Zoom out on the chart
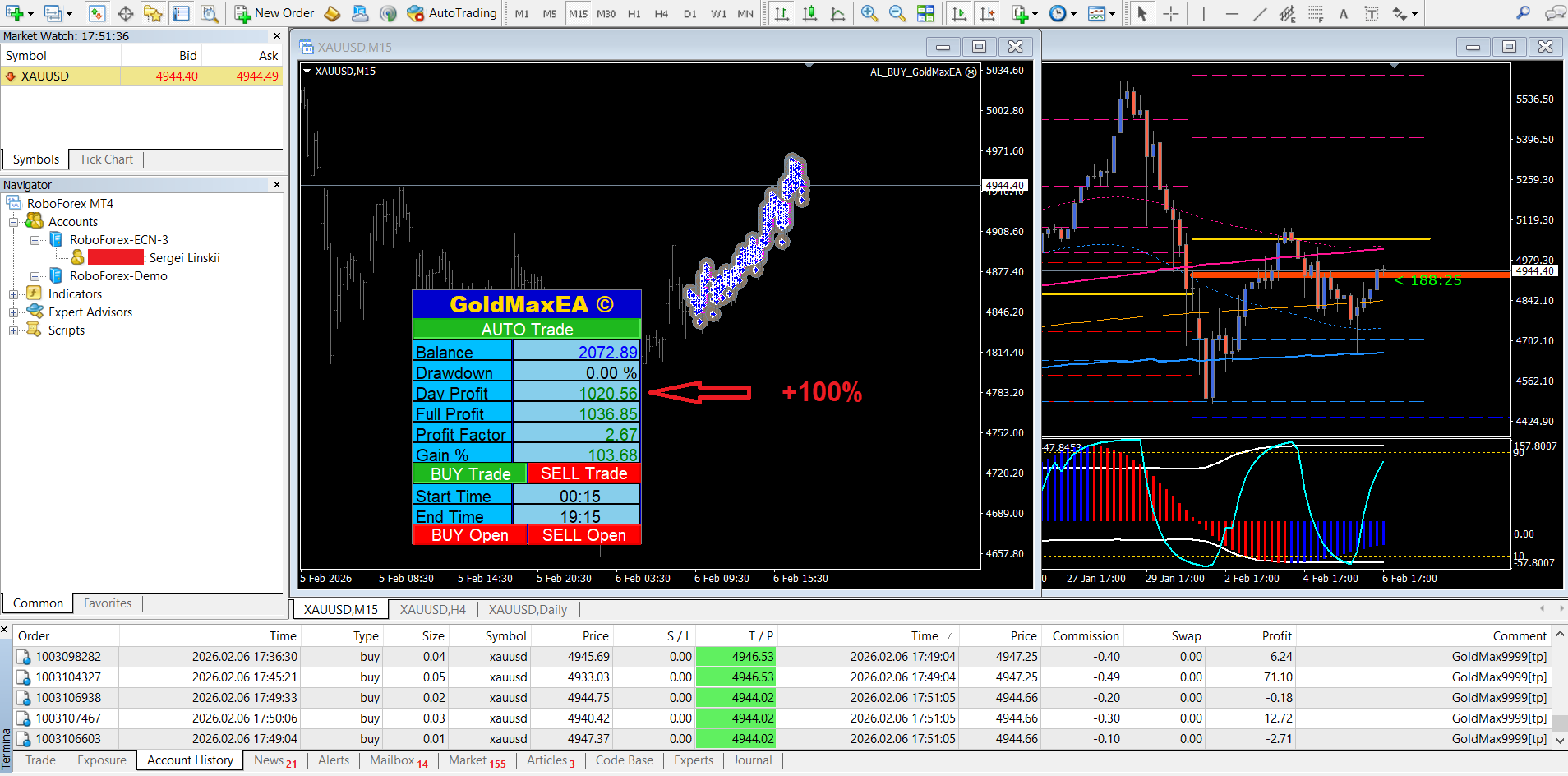The image size is (1568, 776). (897, 13)
